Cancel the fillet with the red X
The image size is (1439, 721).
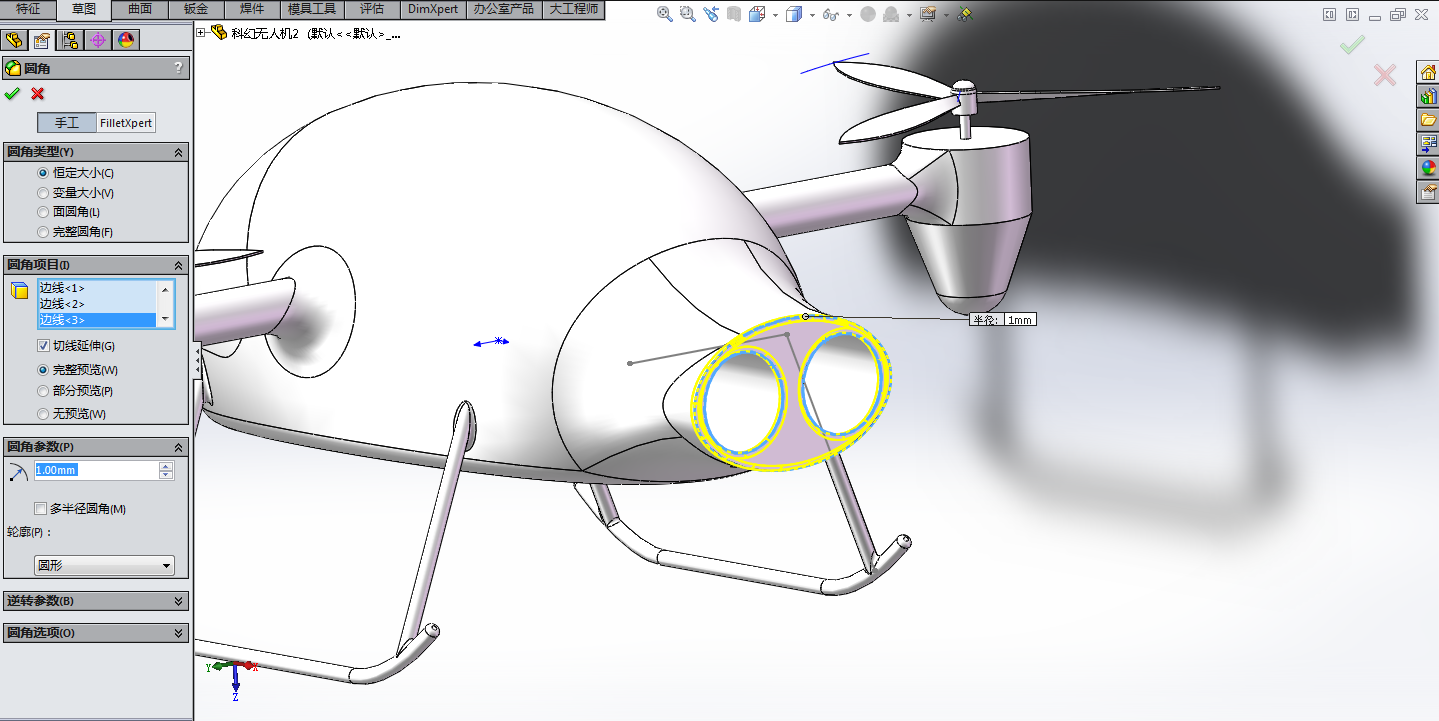(38, 93)
